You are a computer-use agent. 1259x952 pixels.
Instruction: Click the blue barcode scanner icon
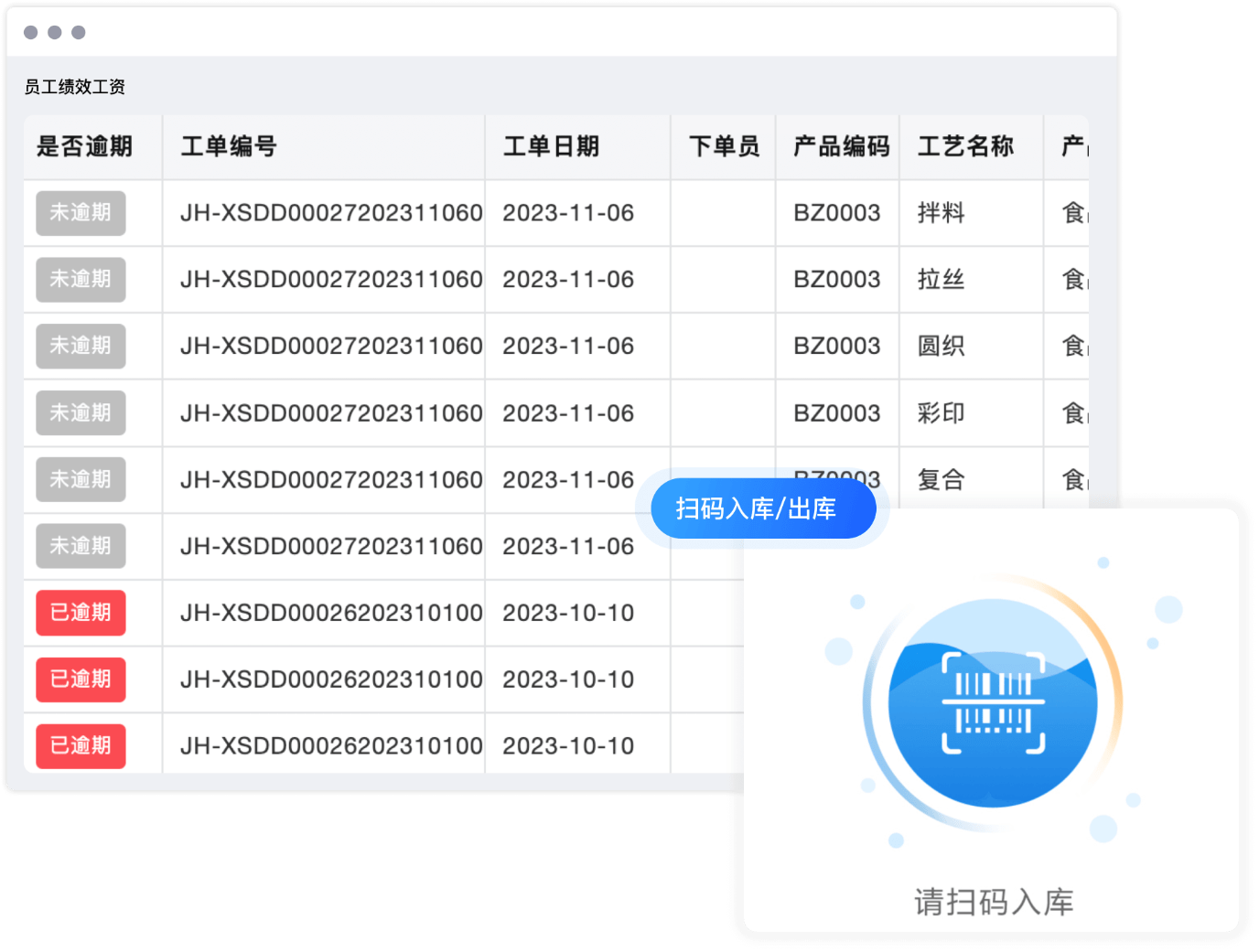tap(993, 703)
